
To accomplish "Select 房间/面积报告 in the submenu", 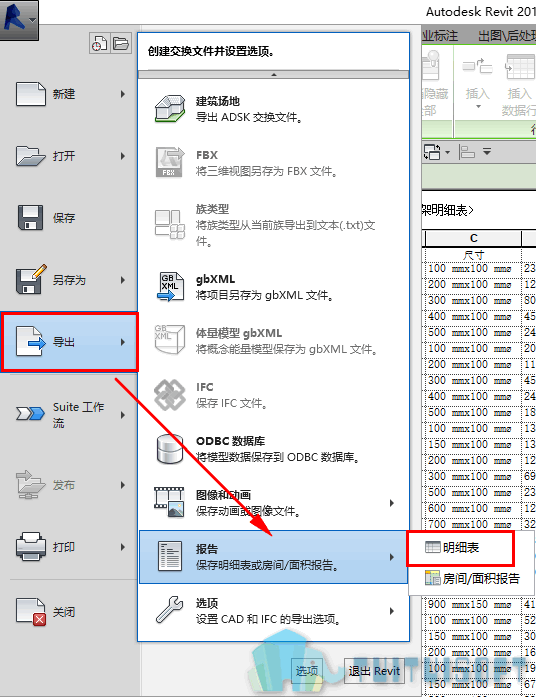I will (472, 578).
